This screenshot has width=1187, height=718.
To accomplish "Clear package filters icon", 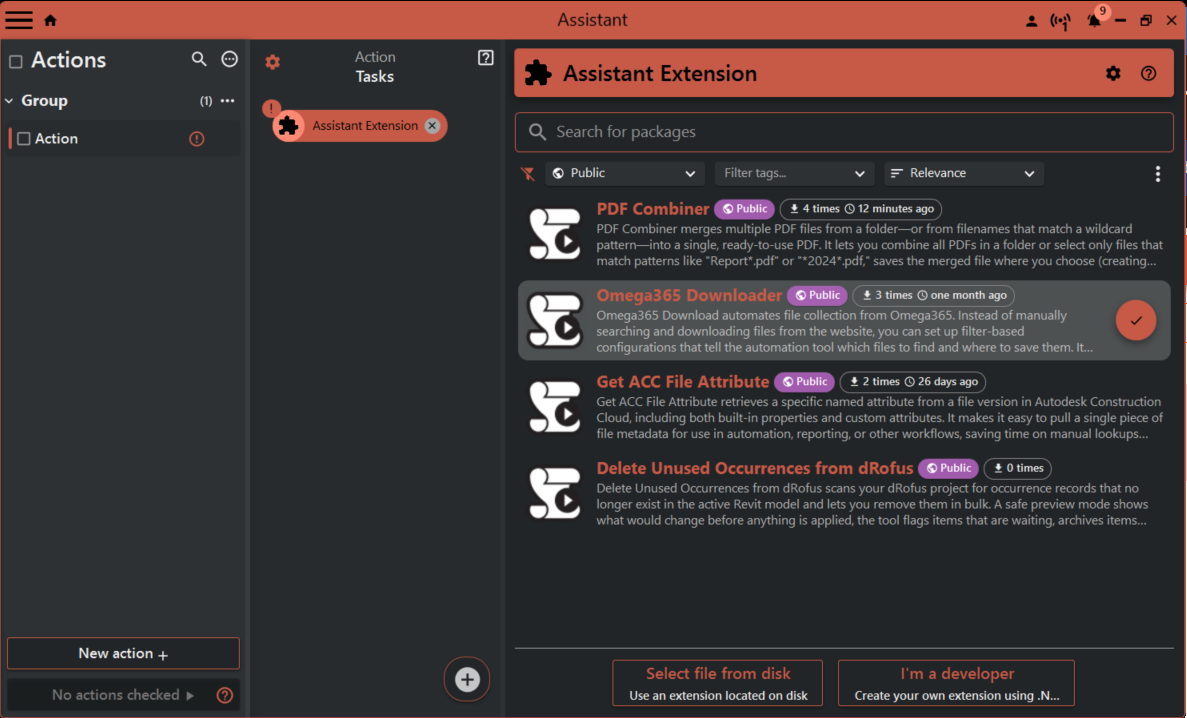I will coord(528,174).
